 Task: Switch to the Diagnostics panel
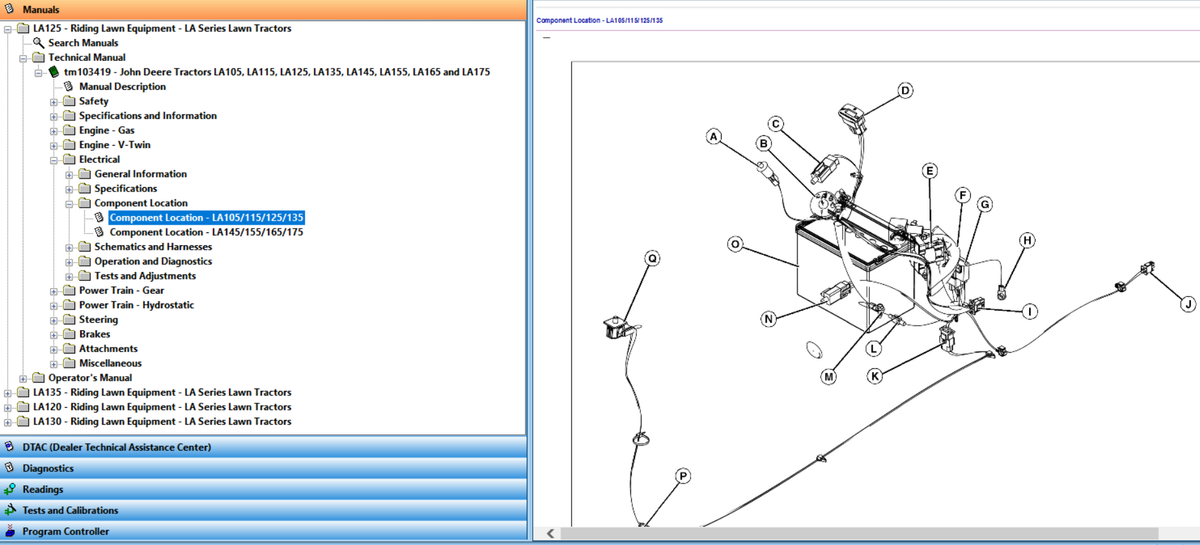tap(263, 468)
